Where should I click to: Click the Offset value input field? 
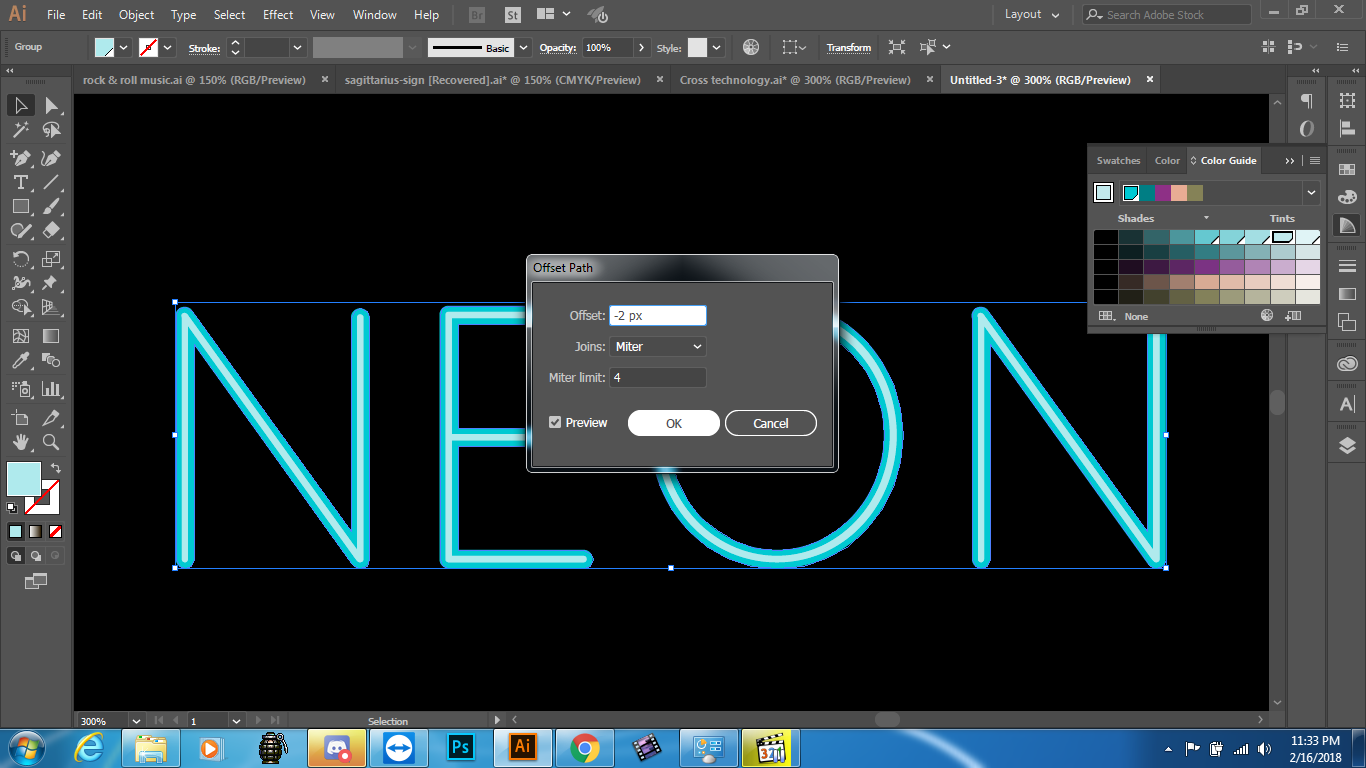tap(657, 316)
